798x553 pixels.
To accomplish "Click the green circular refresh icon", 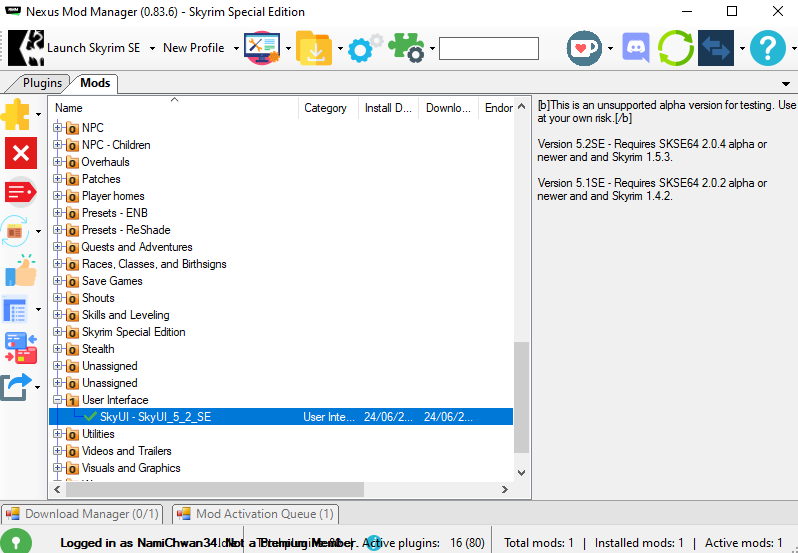I will click(676, 48).
